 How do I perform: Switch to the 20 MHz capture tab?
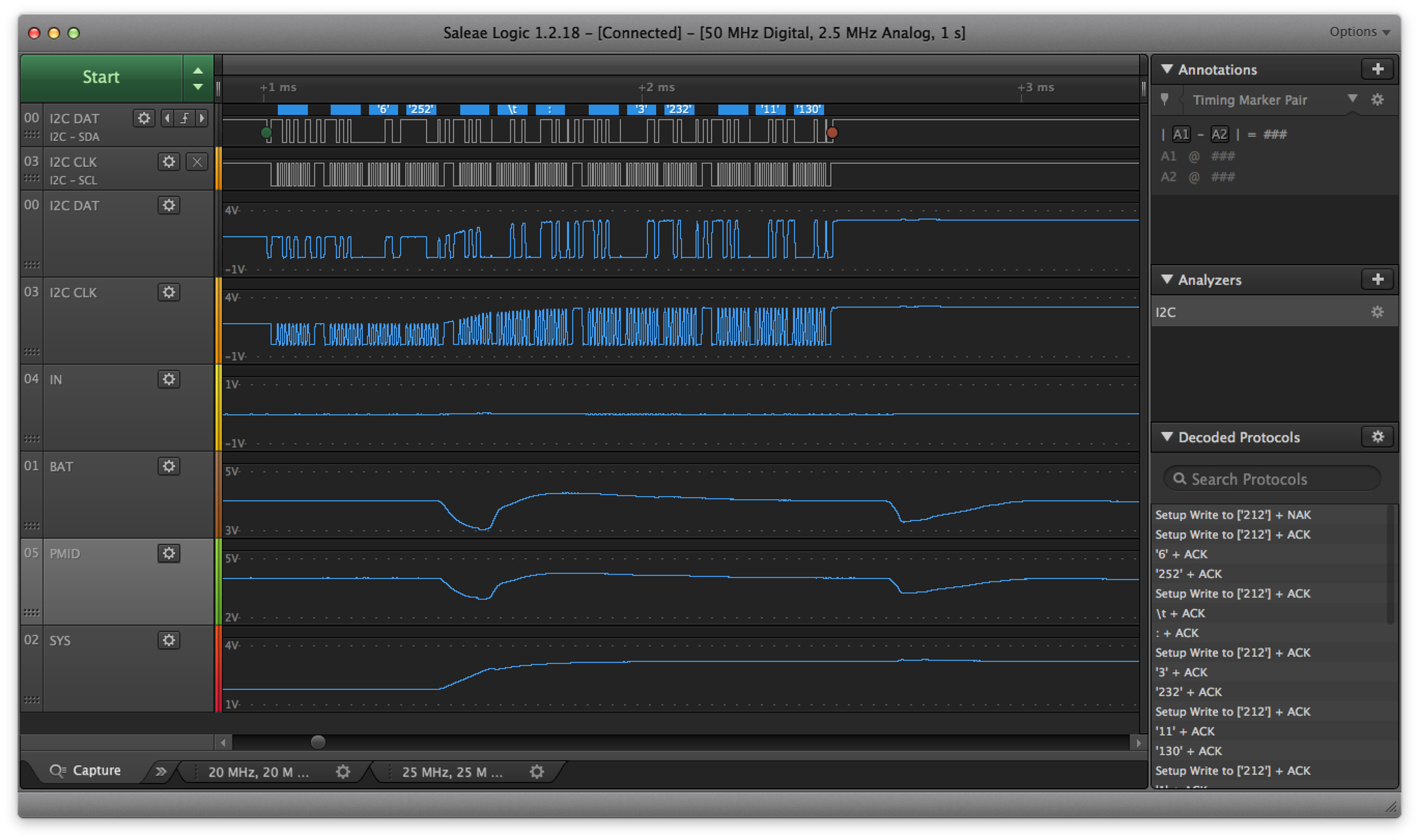pos(258,772)
